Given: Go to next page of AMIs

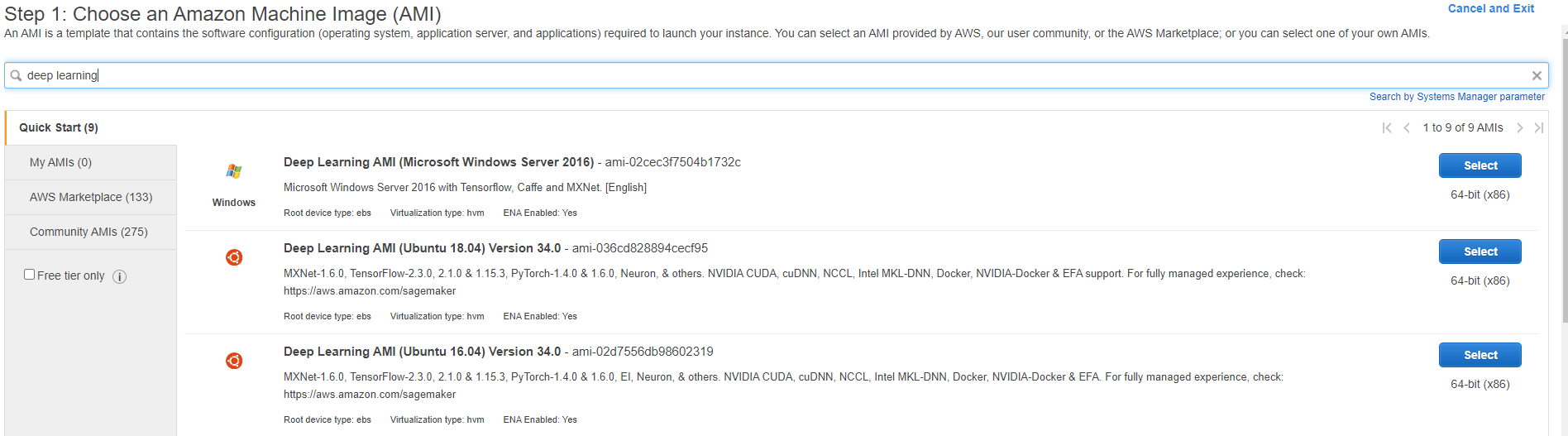Looking at the screenshot, I should 1520,127.
